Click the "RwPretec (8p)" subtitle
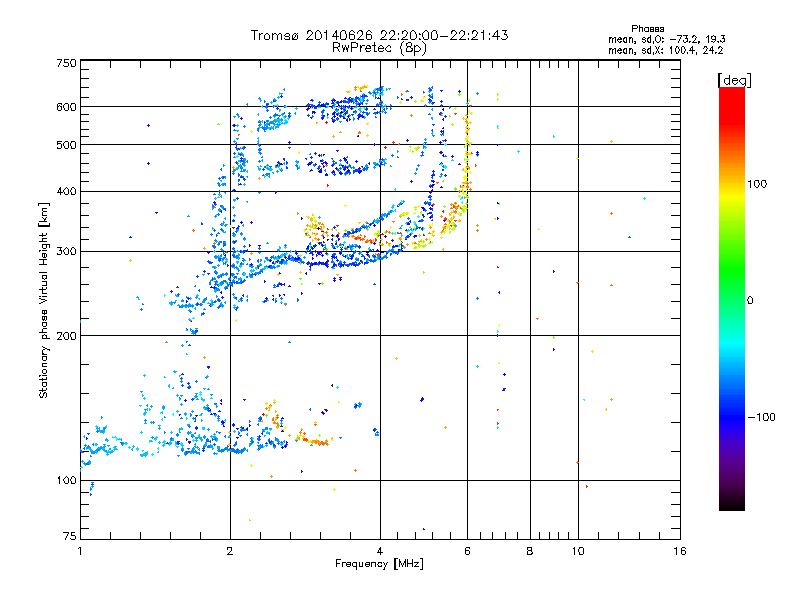Viewport: 800px width, 600px height. click(x=379, y=48)
